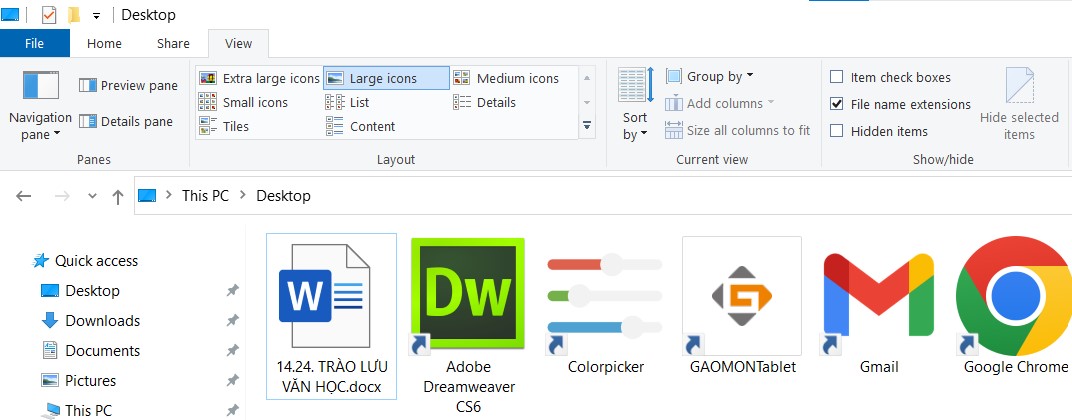
Task: Open the Group by dropdown
Action: click(x=710, y=76)
